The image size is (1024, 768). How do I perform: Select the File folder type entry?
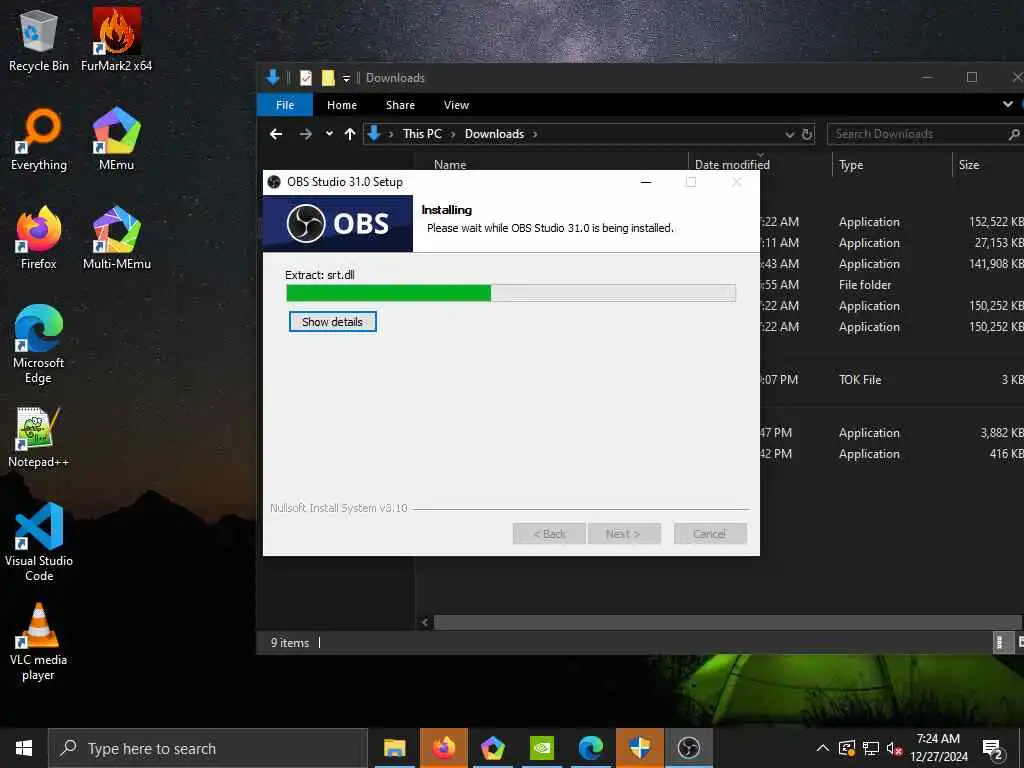[865, 285]
